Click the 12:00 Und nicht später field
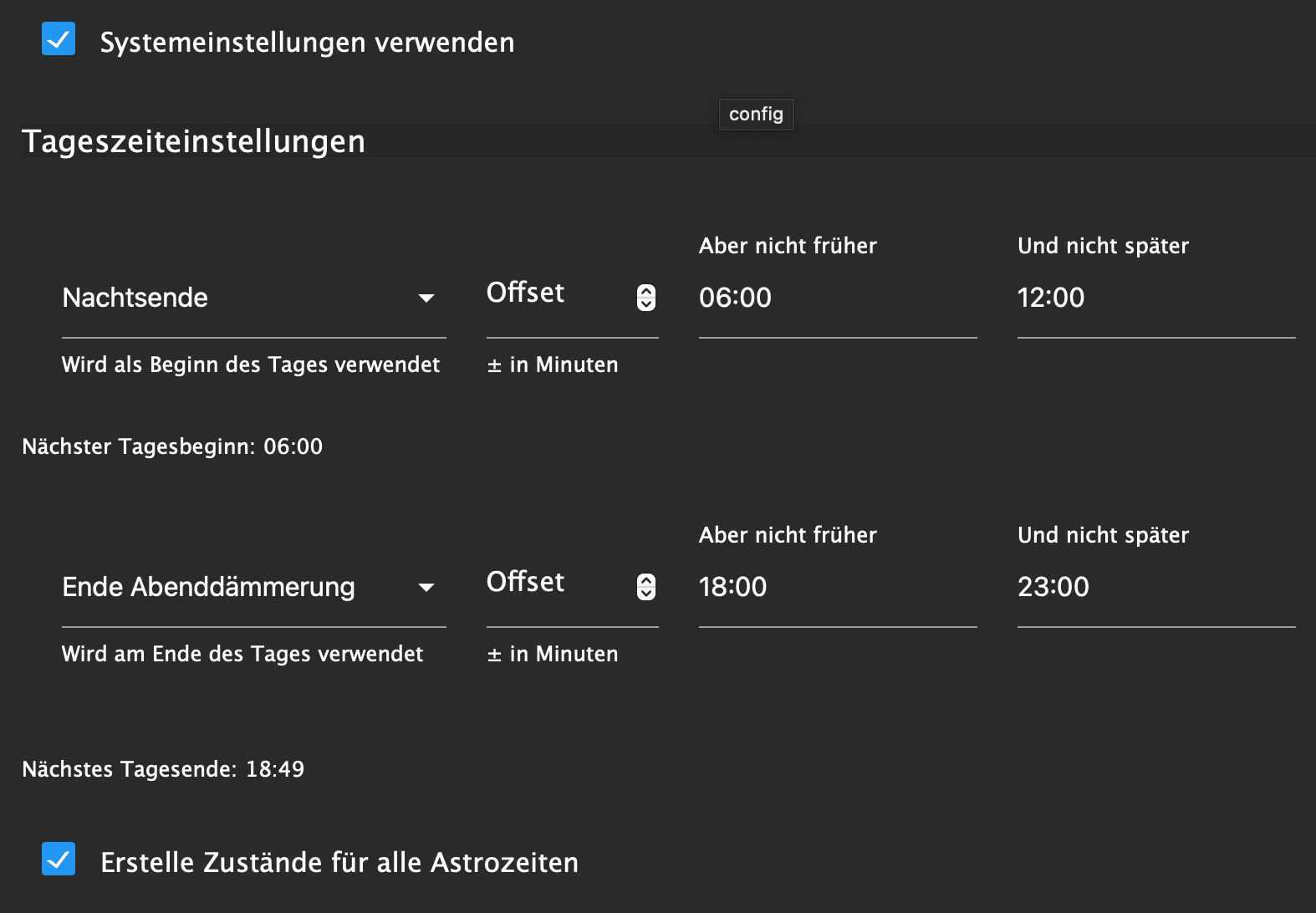1316x913 pixels. tap(1155, 298)
